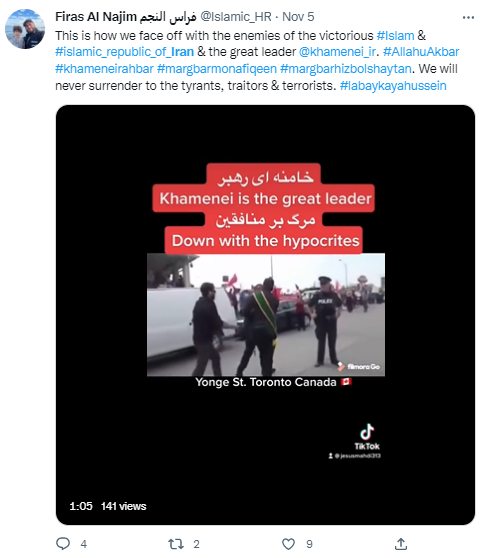
Task: Open the #margbarmonafiqeen hashtag
Action: pyautogui.click(x=217, y=69)
